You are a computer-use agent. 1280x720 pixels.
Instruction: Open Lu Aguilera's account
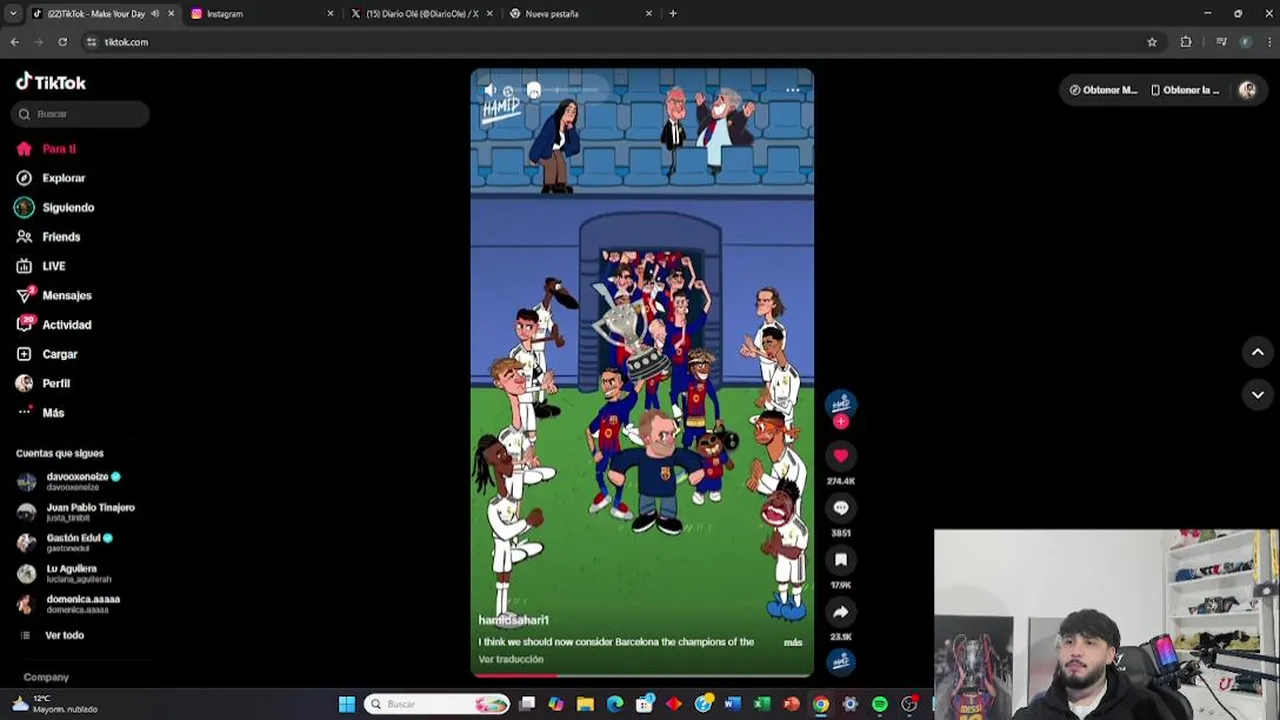pyautogui.click(x=66, y=573)
